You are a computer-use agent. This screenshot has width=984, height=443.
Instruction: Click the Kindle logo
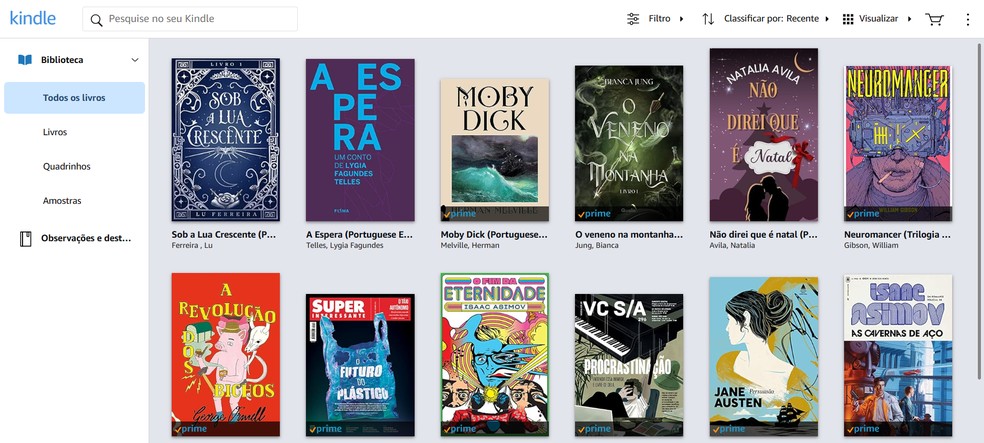[33, 18]
